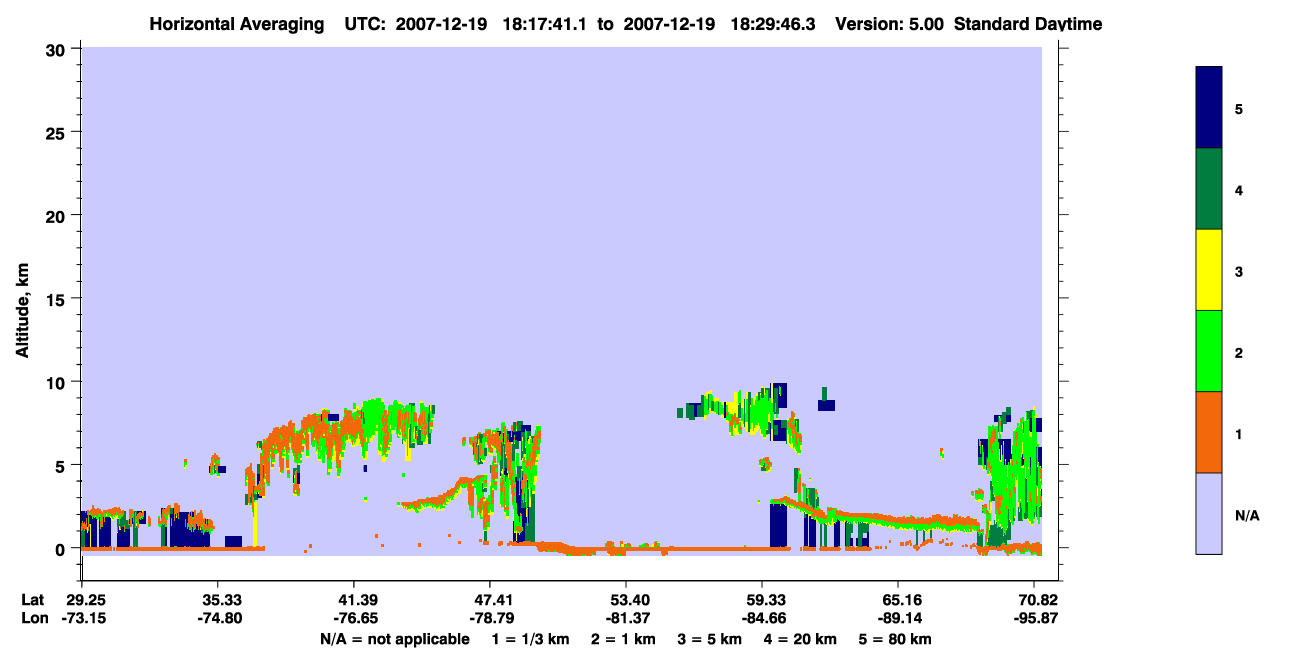Image resolution: width=1300 pixels, height=667 pixels.
Task: Click latitude value 29.25
Action: coord(84,600)
